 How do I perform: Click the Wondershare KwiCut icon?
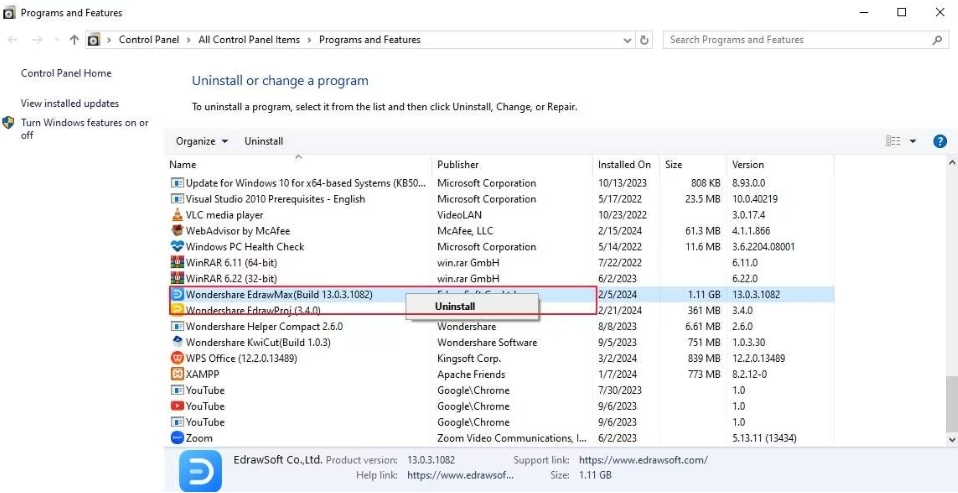click(177, 342)
